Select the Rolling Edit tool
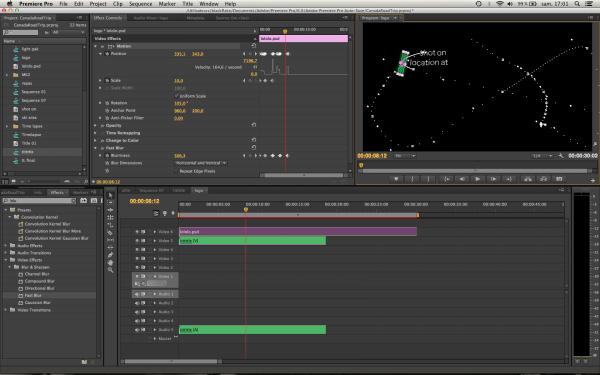600x375 pixels. (x=110, y=217)
